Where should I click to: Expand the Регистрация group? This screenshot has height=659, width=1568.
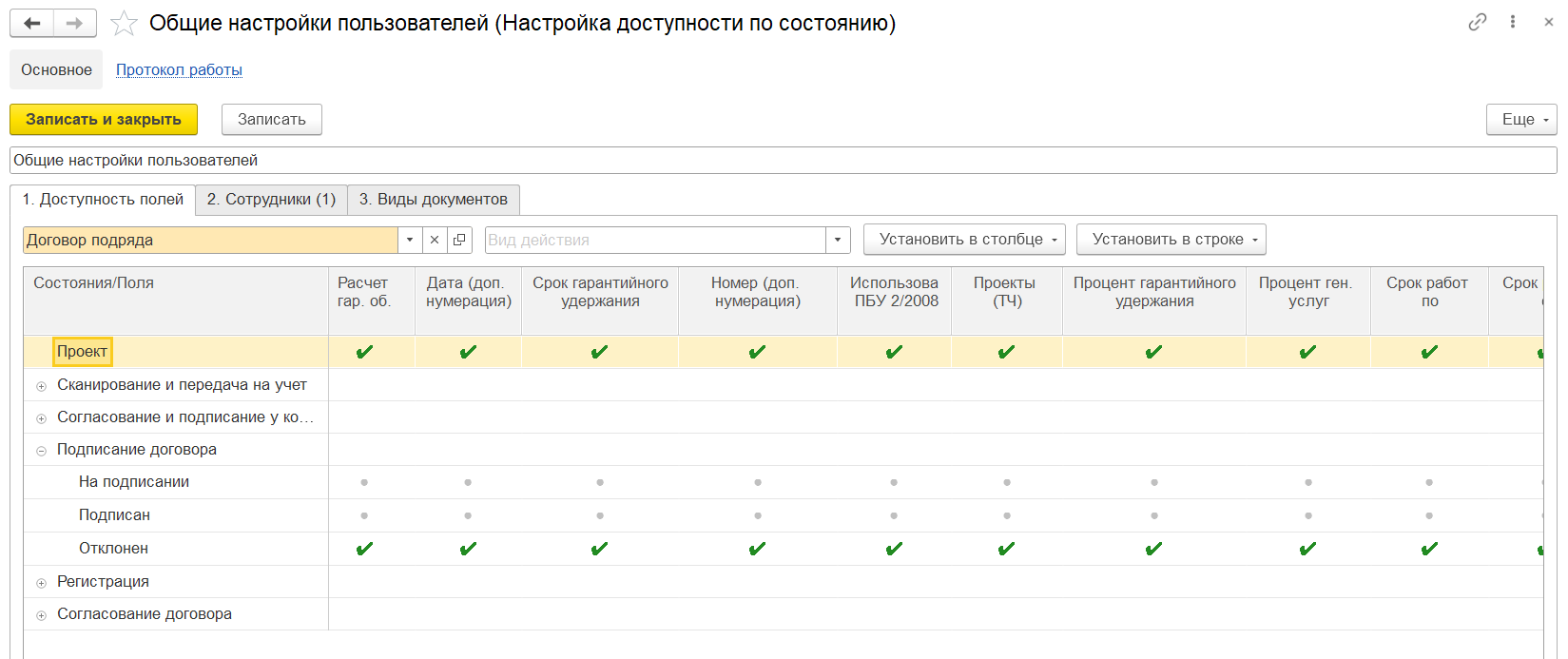(41, 583)
